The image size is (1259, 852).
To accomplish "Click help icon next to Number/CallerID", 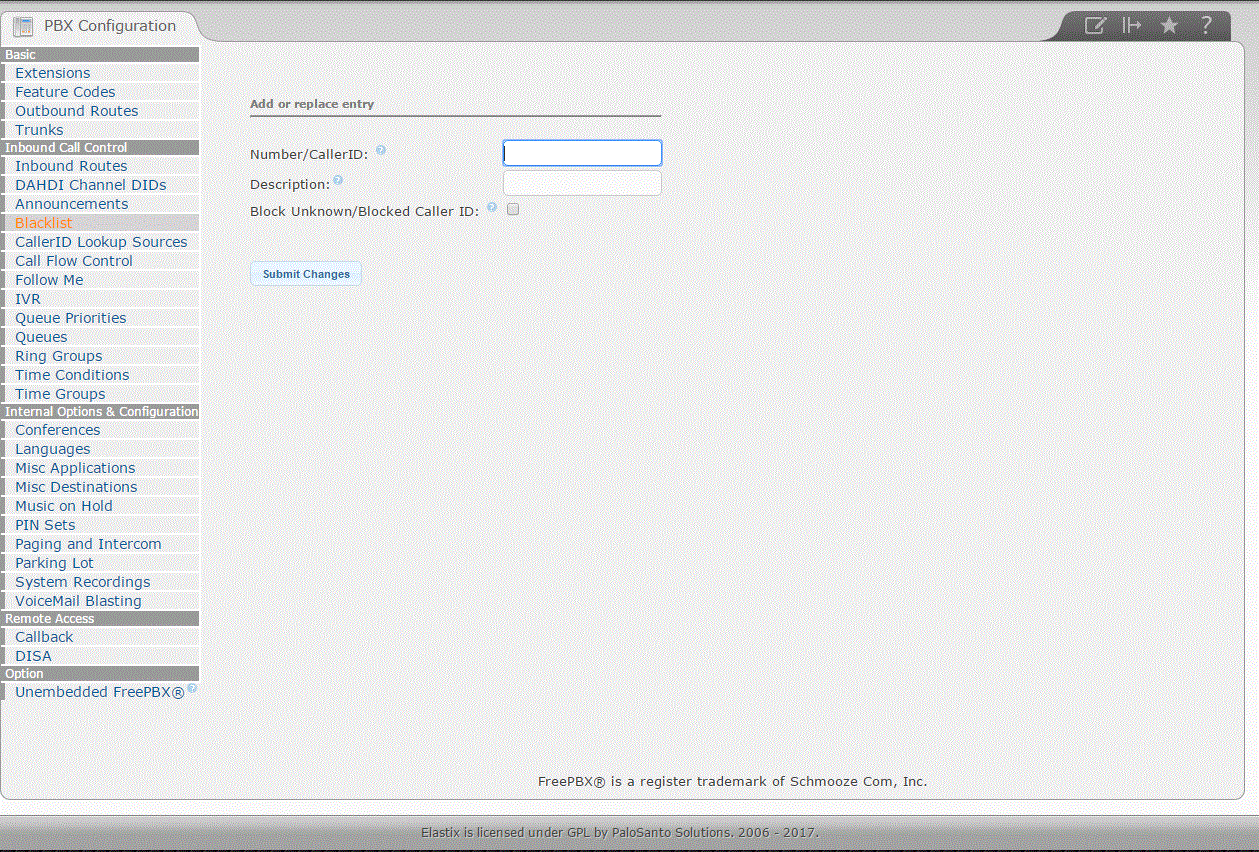I will click(381, 151).
